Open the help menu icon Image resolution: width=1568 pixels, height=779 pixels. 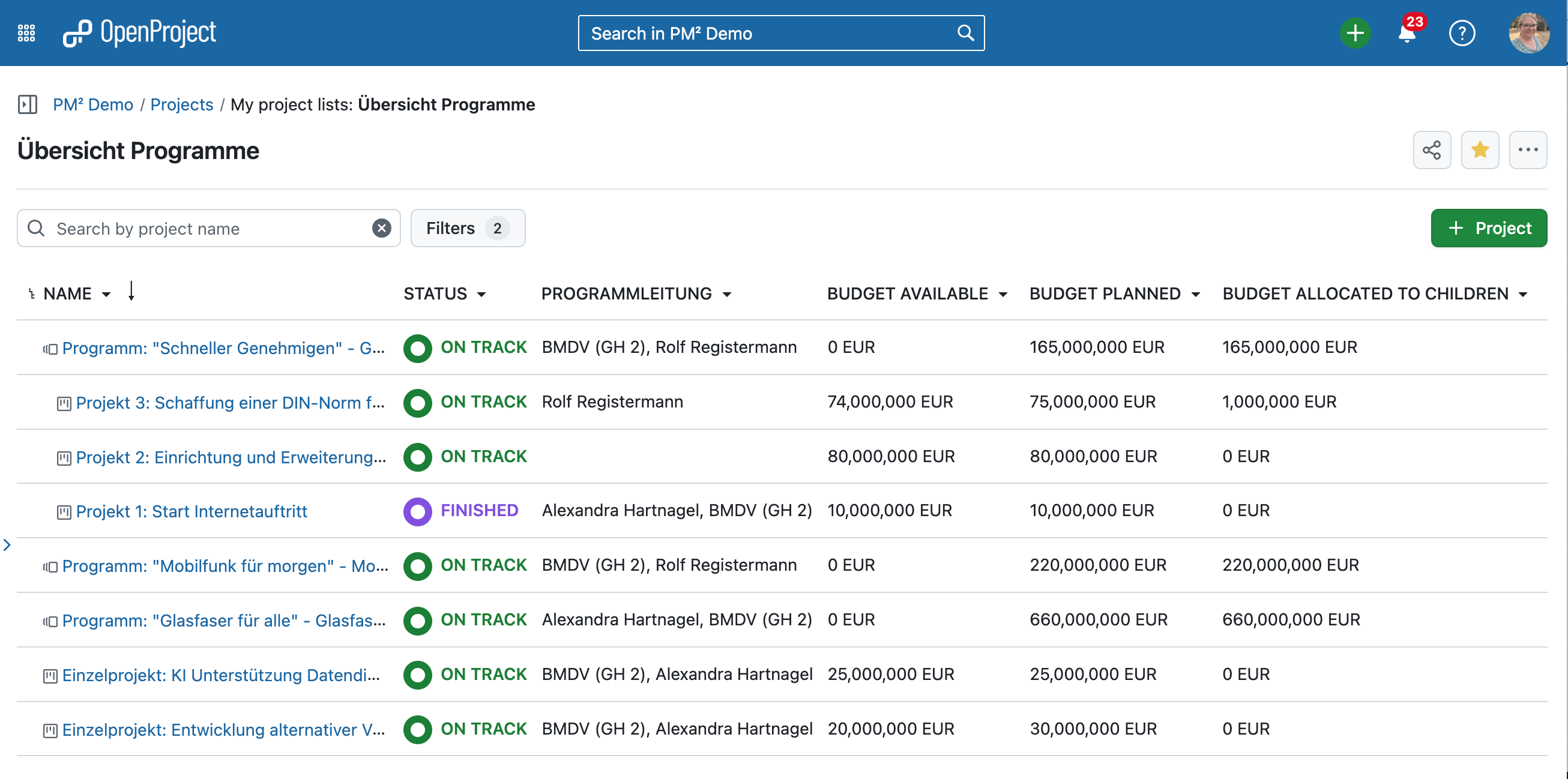coord(1461,33)
